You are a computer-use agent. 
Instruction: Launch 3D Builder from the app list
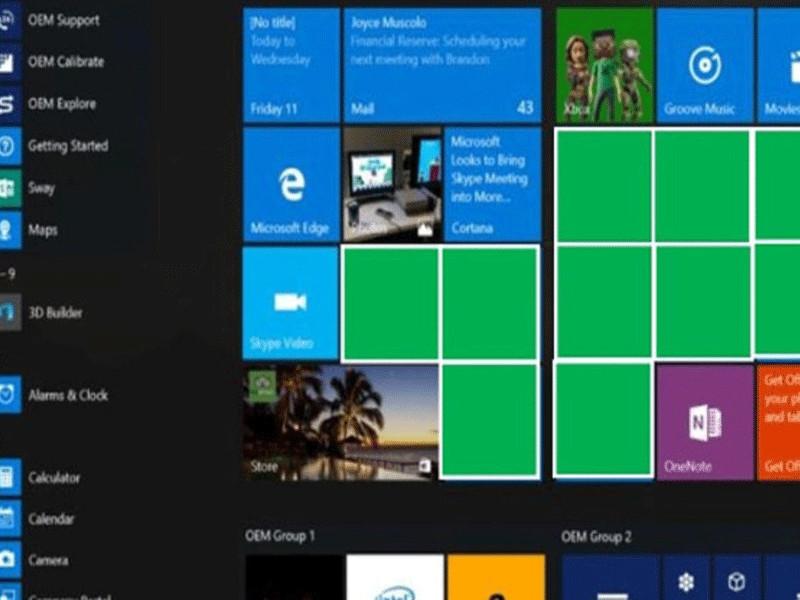(x=41, y=312)
